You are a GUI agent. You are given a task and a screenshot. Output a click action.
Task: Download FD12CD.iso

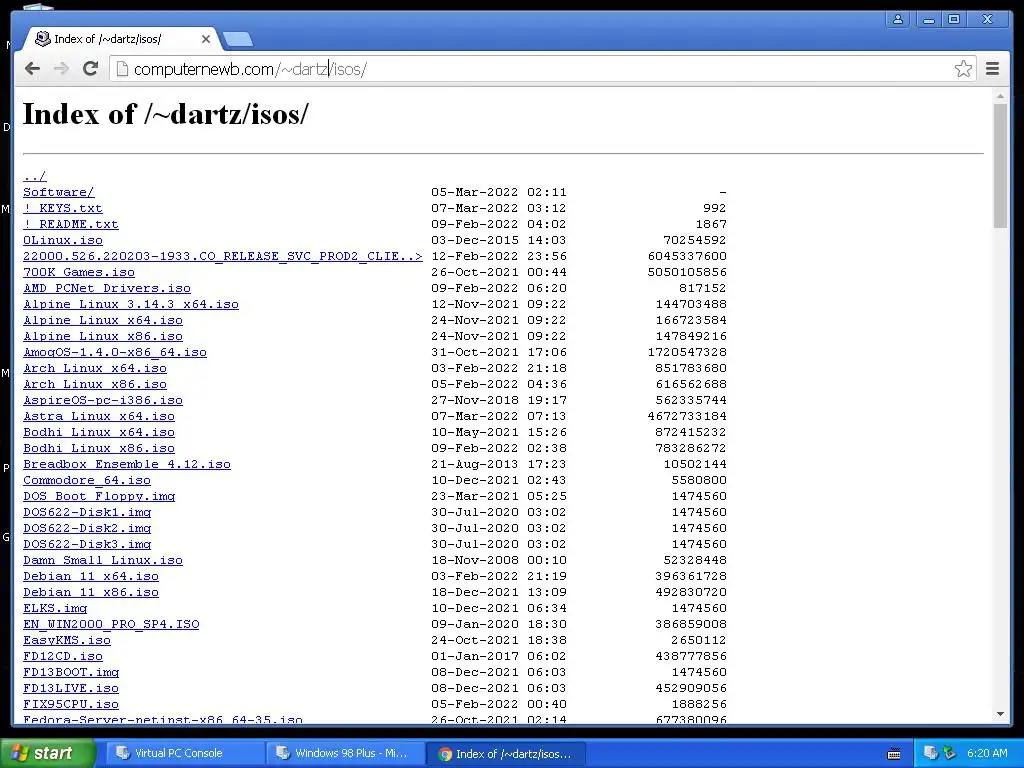(63, 656)
